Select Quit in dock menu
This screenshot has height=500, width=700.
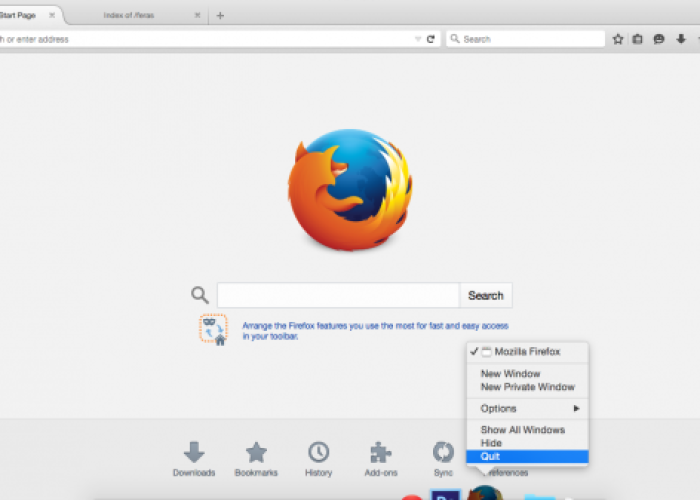[x=528, y=456]
